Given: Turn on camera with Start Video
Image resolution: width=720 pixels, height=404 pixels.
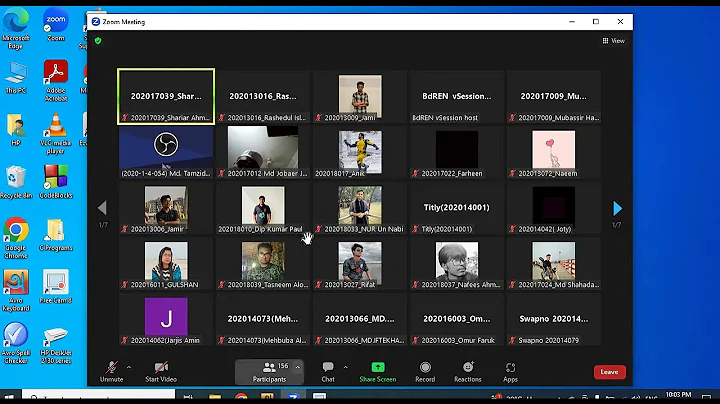Looking at the screenshot, I should click(x=161, y=371).
